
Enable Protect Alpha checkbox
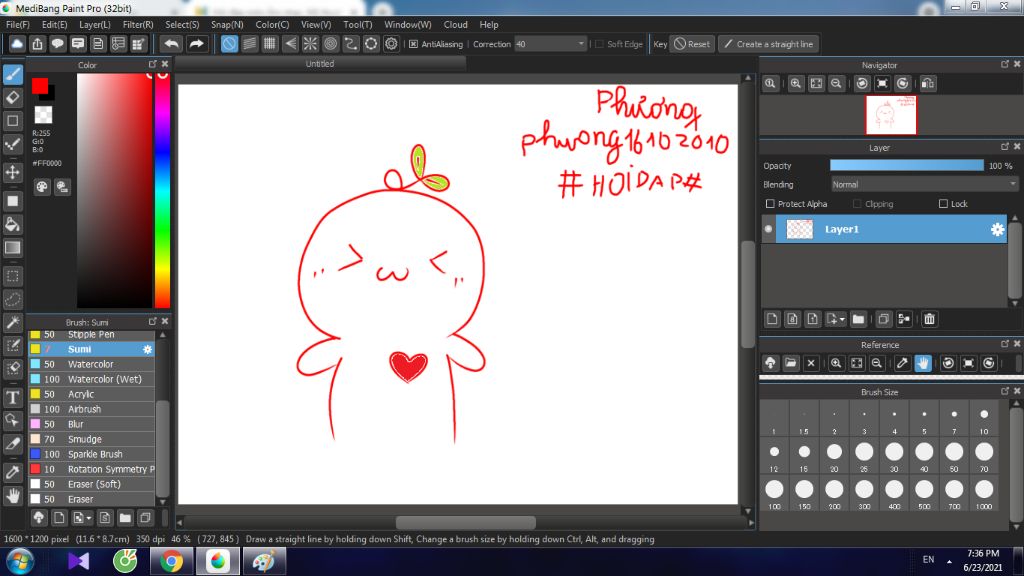pyautogui.click(x=770, y=204)
